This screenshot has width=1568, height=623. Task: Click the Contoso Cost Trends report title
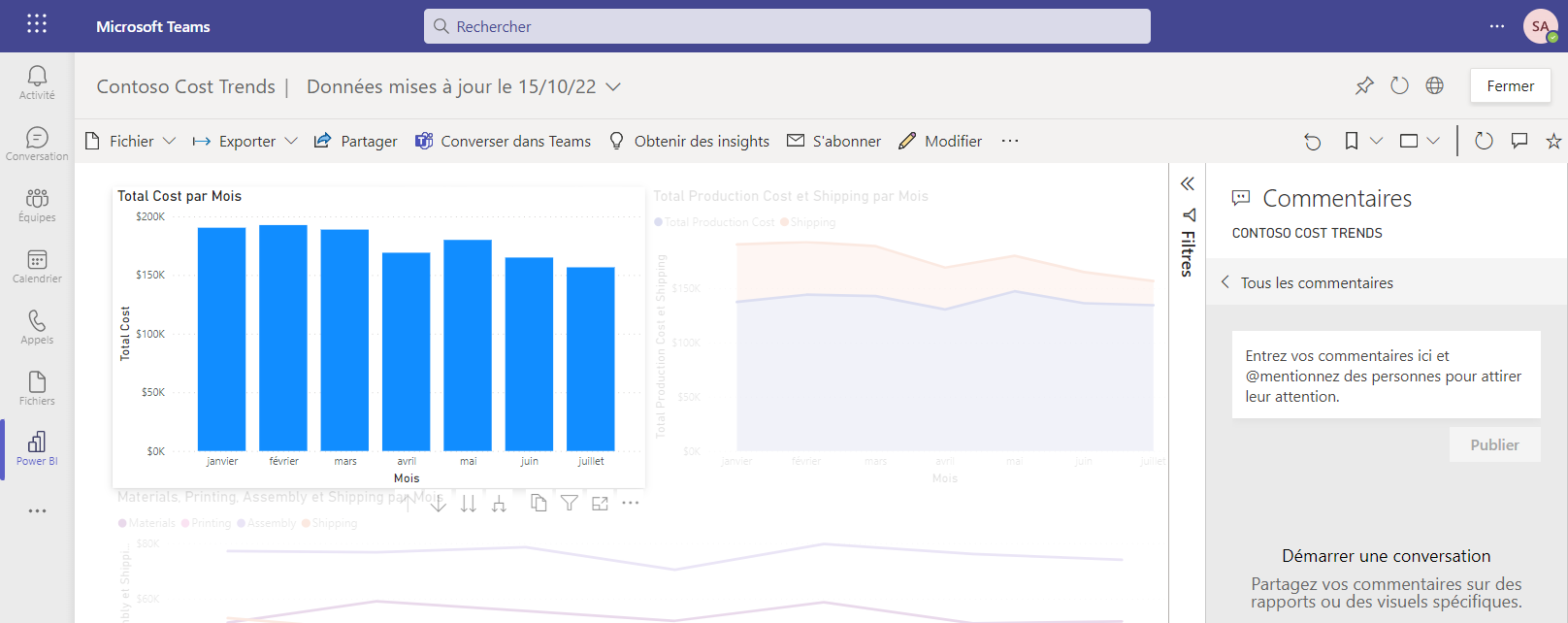coord(185,86)
